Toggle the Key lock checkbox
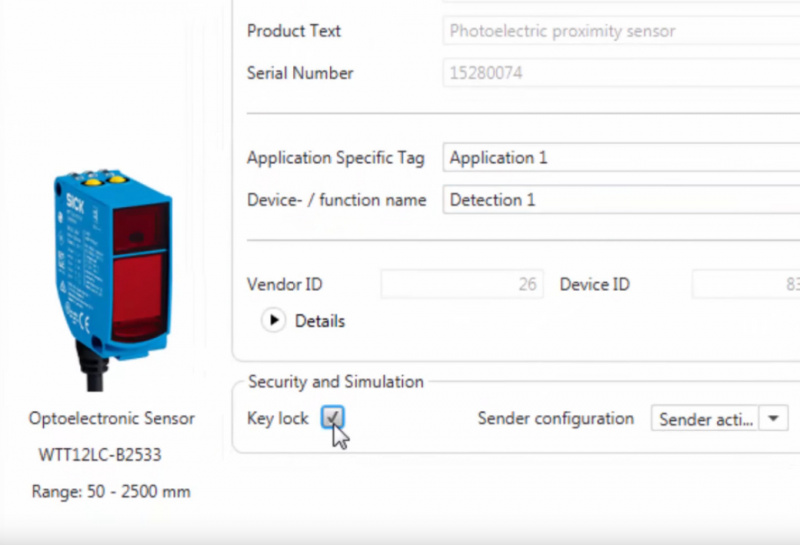Screen dimensions: 800x545 tap(332, 417)
